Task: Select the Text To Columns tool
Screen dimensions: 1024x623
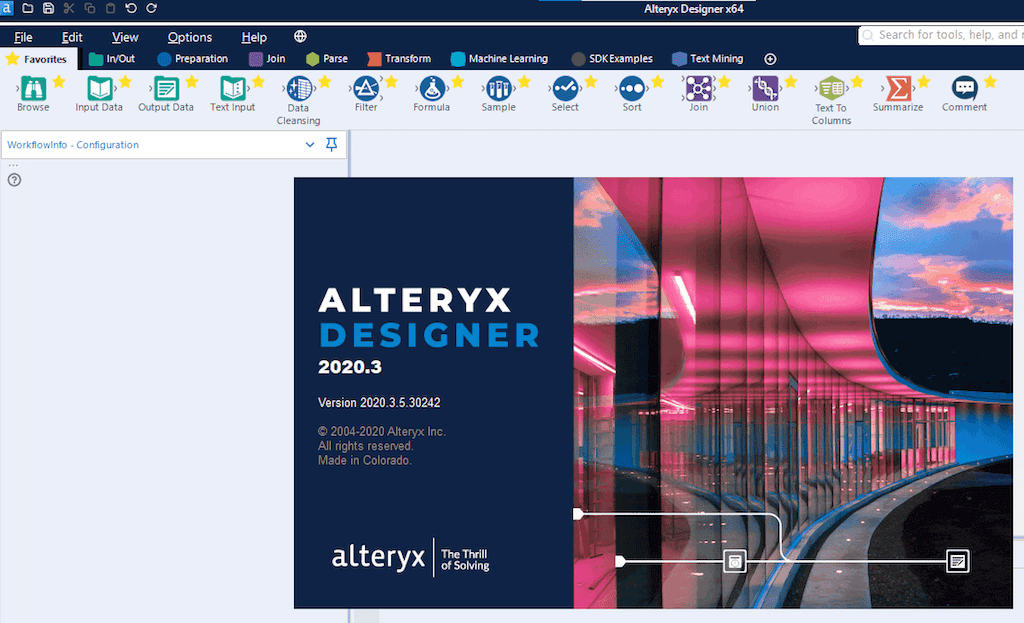Action: coord(831,100)
